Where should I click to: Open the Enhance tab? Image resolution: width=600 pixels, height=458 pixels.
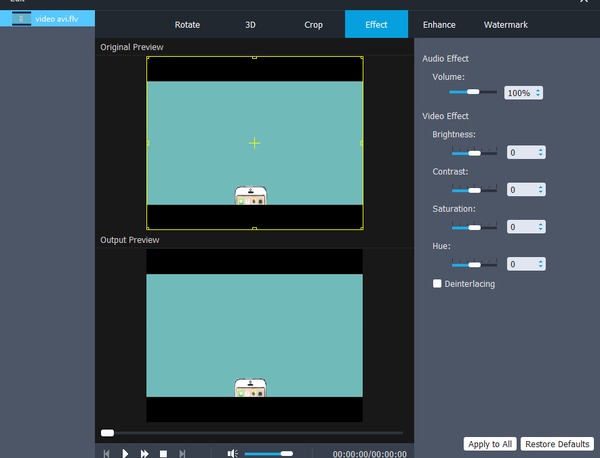[439, 24]
